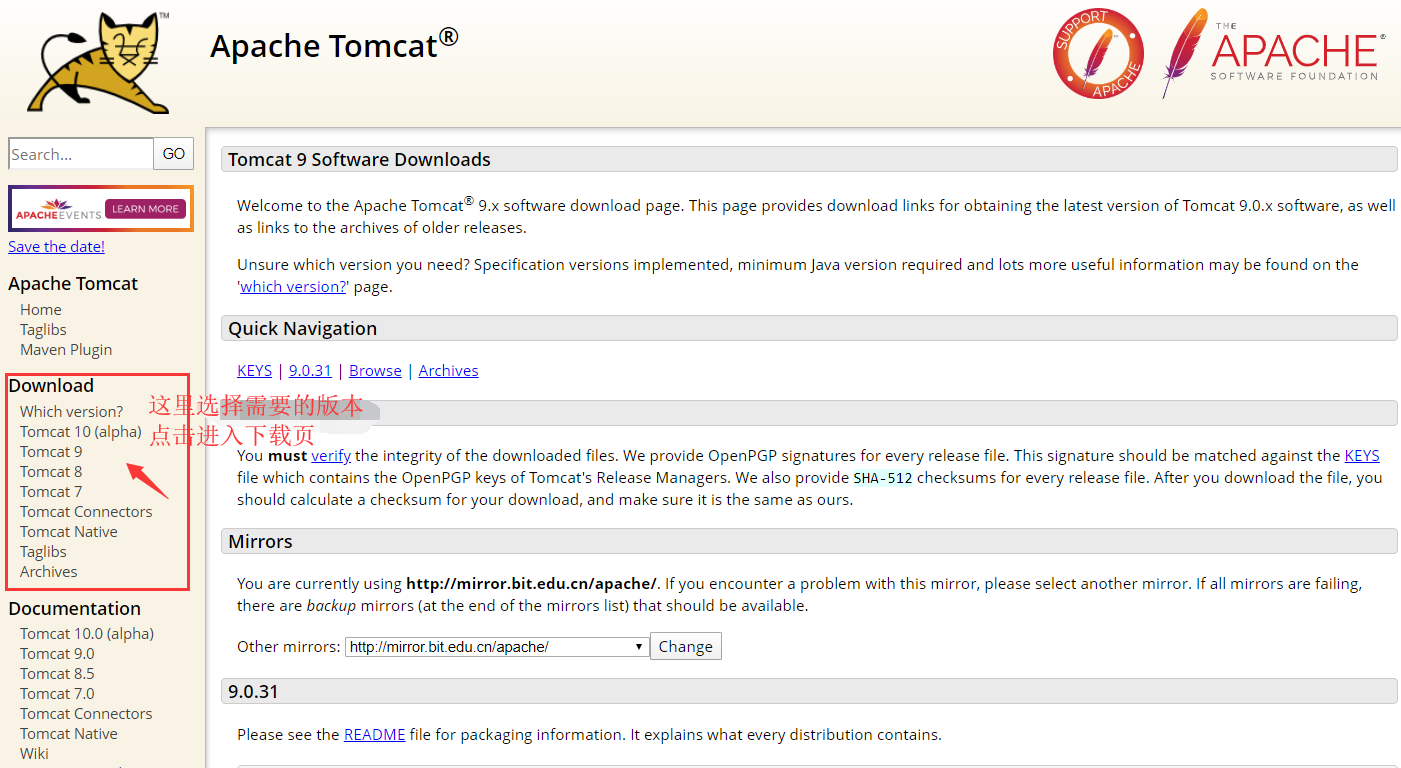Click the Tomcat cat logo
Viewport: 1401px width, 768px height.
[98, 62]
